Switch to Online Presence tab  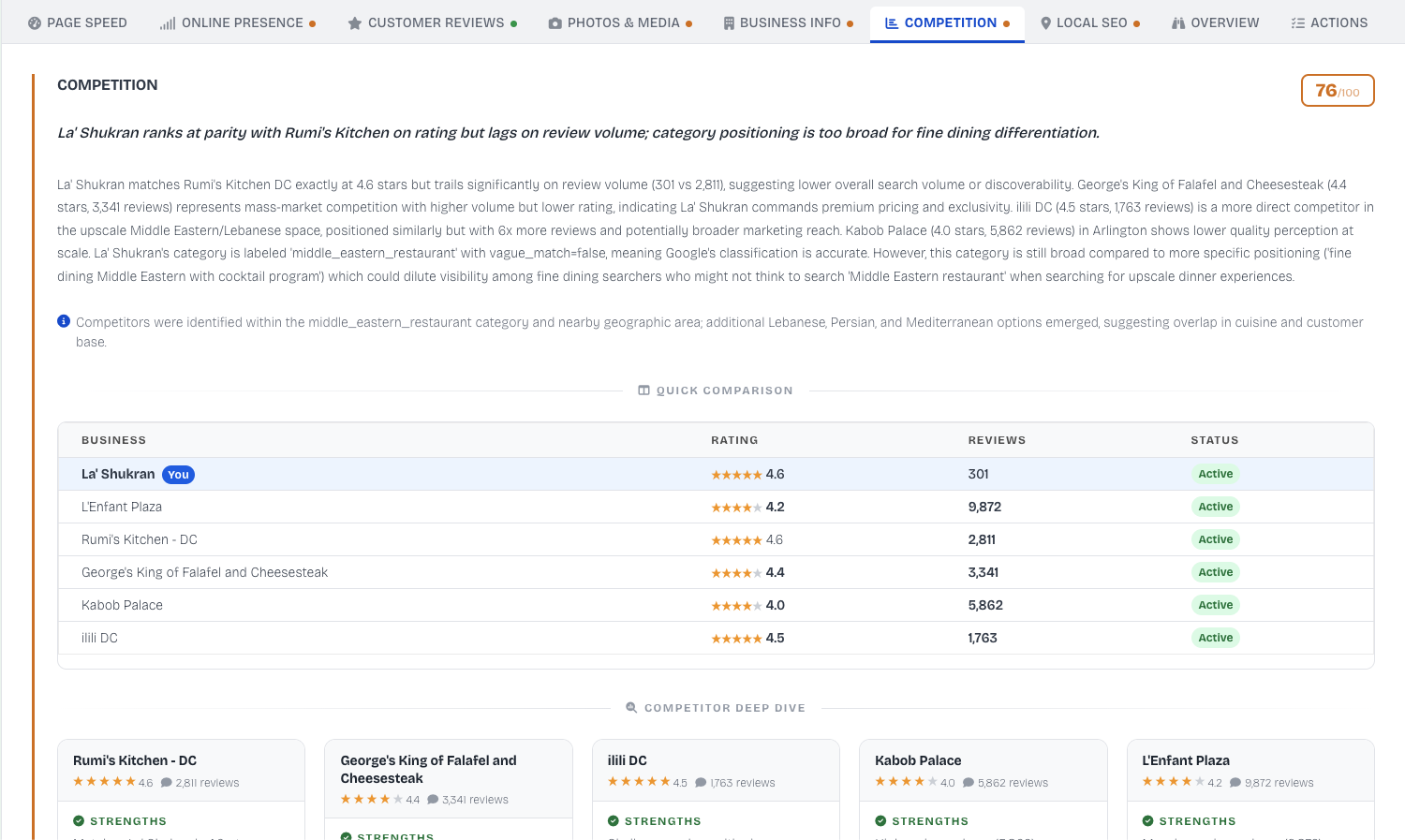click(x=237, y=22)
